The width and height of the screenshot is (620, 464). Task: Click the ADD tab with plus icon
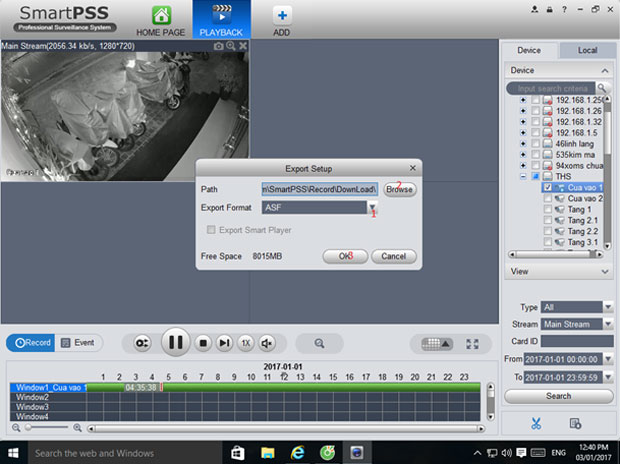(x=282, y=20)
